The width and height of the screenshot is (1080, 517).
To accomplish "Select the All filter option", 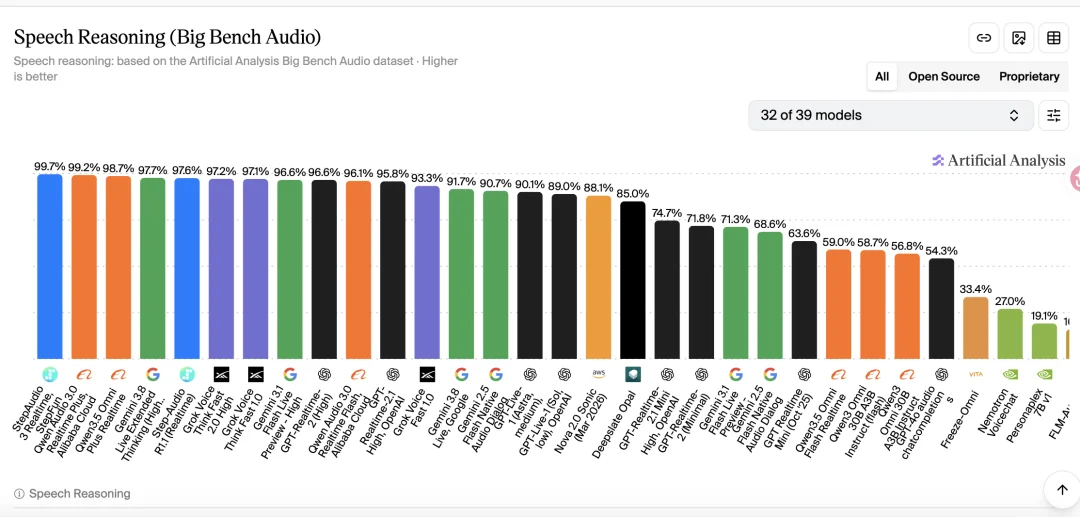I will click(x=882, y=76).
